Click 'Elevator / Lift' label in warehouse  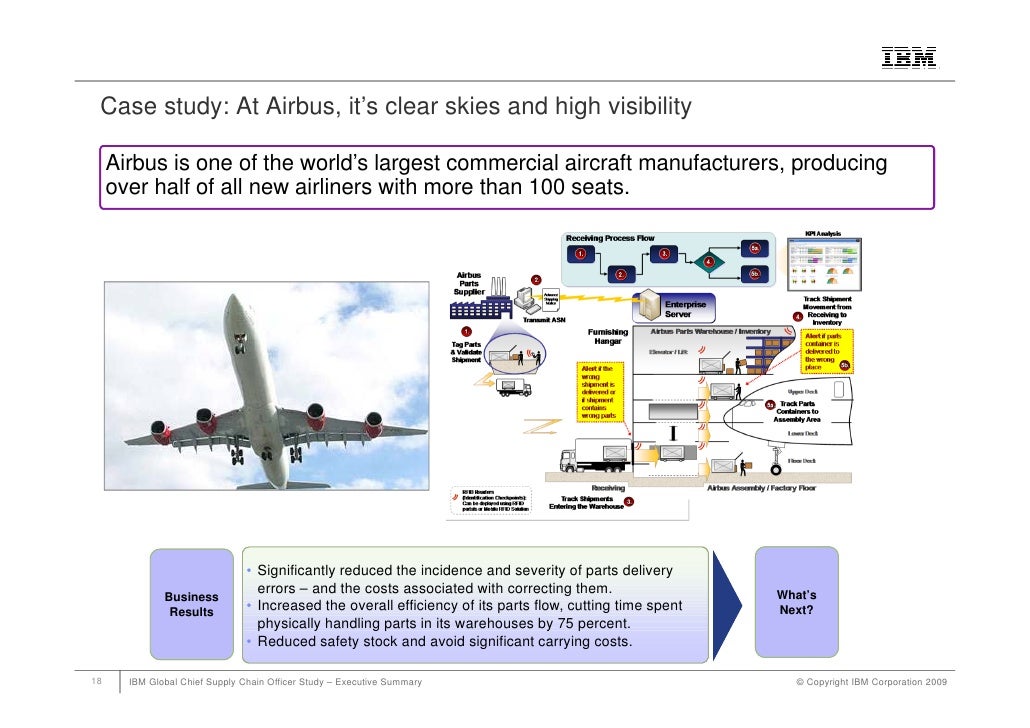tap(668, 352)
